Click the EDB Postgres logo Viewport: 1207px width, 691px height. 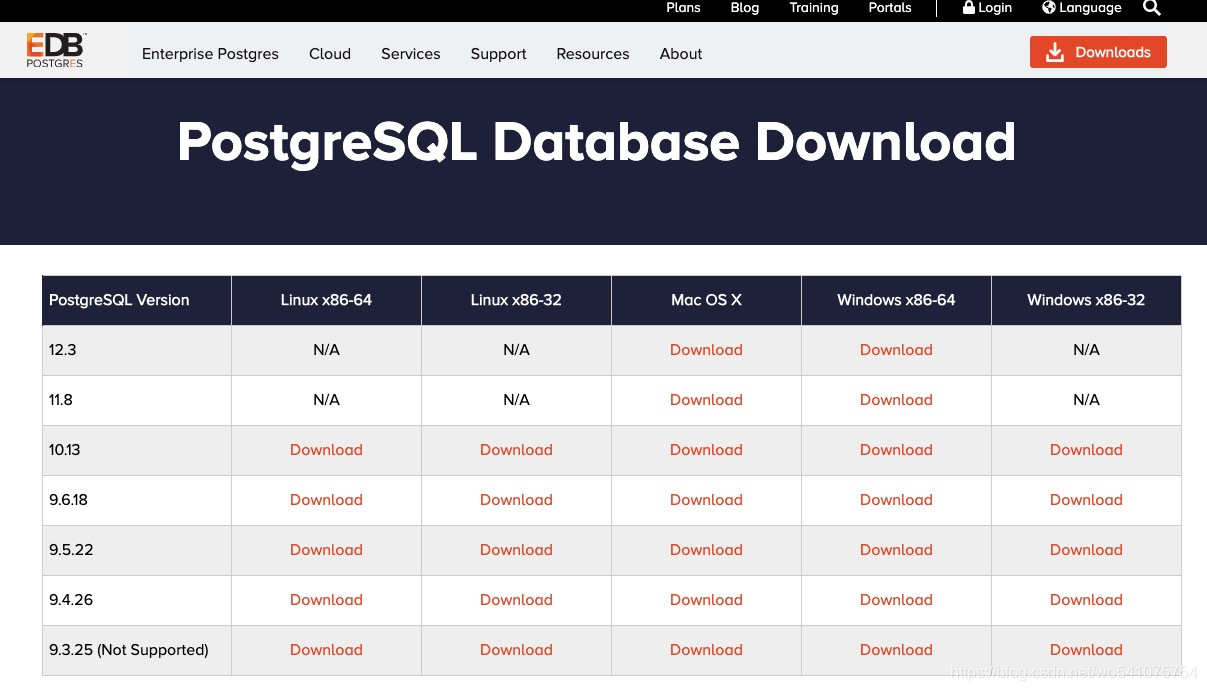56,50
